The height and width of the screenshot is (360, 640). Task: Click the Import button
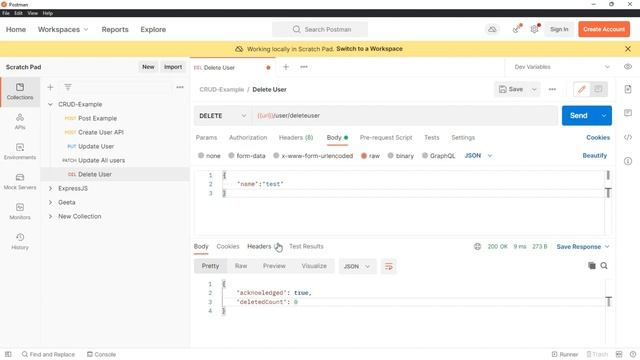pyautogui.click(x=173, y=67)
